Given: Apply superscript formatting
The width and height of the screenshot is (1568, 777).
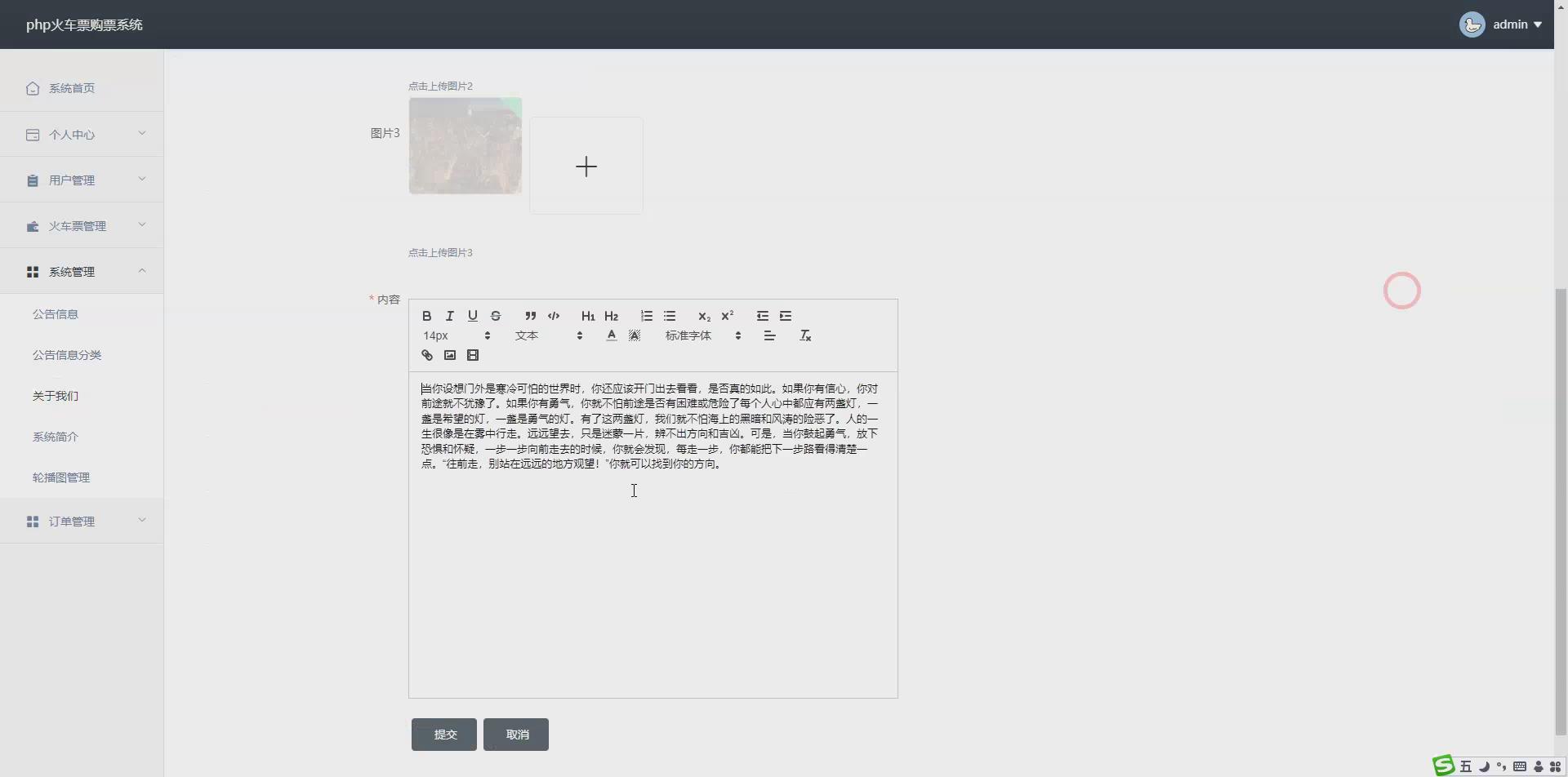Looking at the screenshot, I should pos(728,316).
